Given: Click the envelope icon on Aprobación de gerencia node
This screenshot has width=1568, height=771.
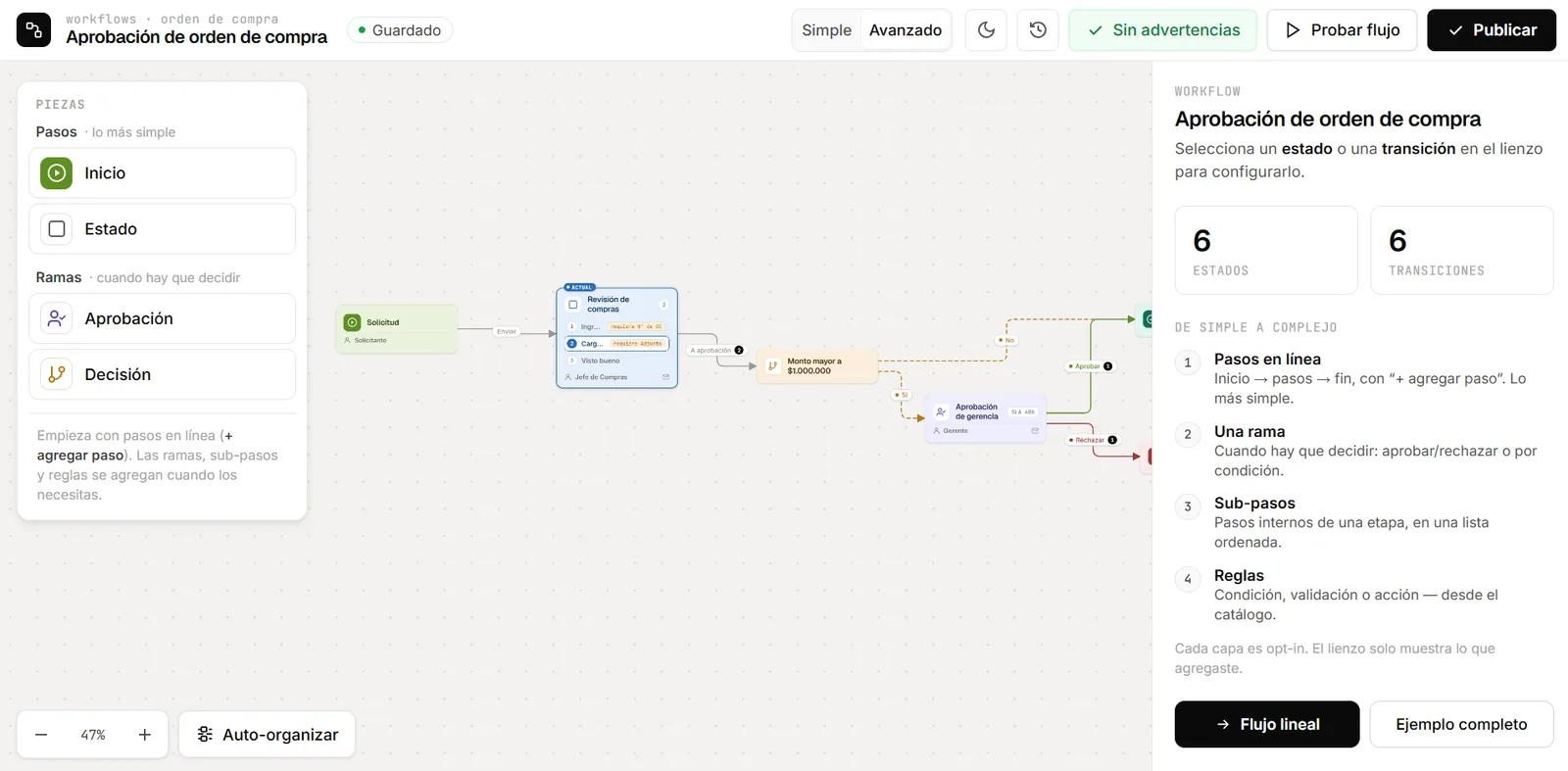Looking at the screenshot, I should [x=1035, y=431].
